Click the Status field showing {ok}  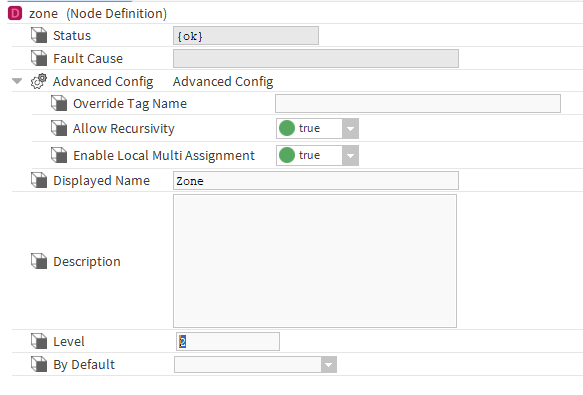pyautogui.click(x=246, y=36)
